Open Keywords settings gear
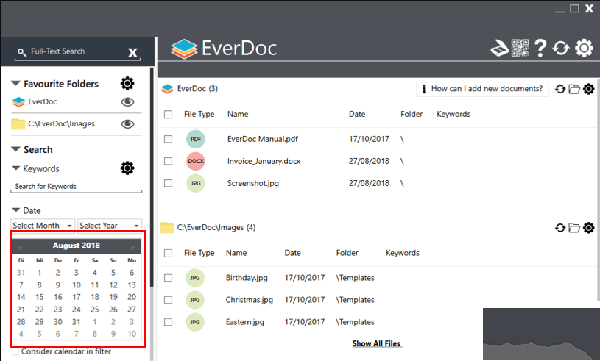600x361 pixels. coord(127,168)
